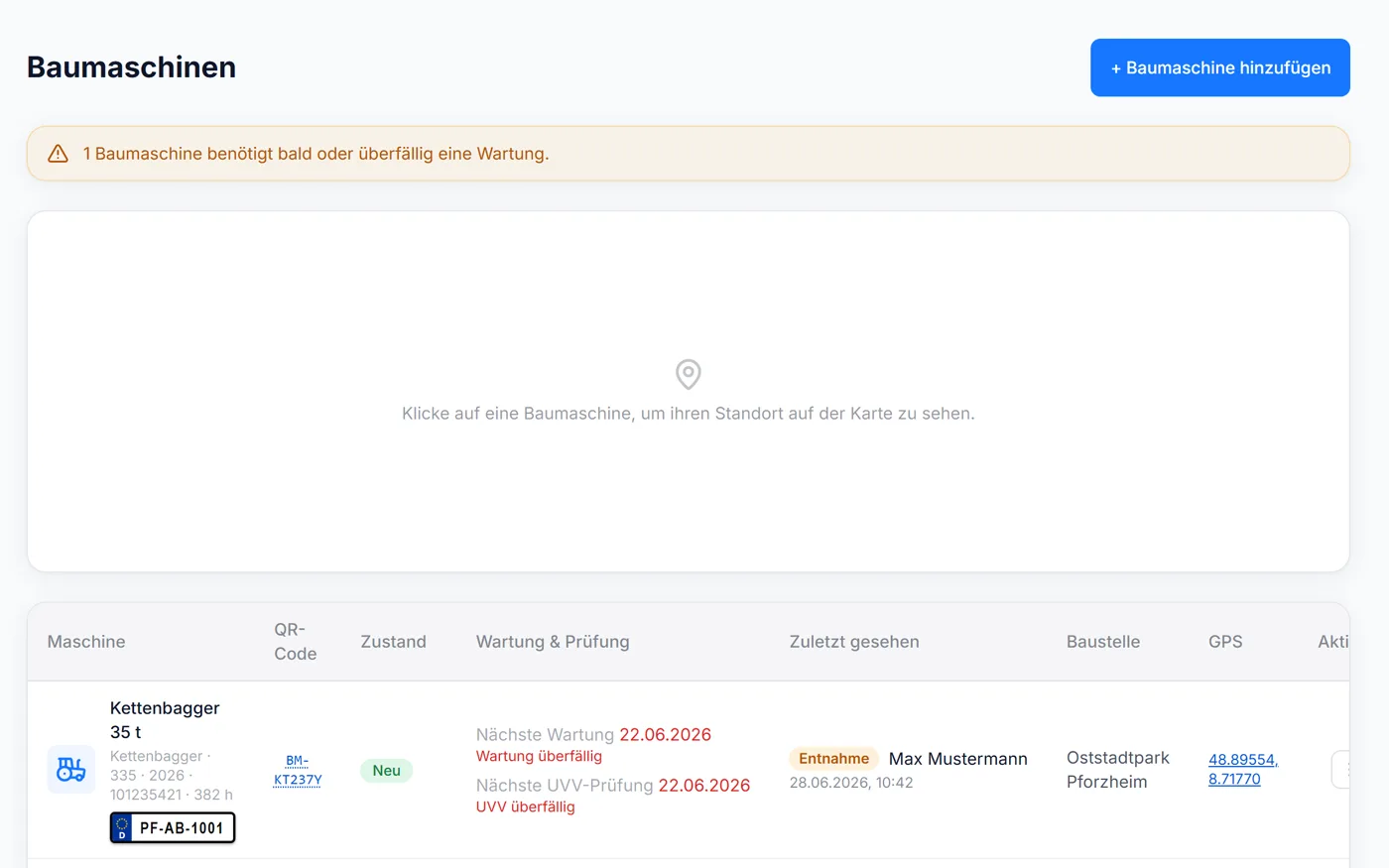The height and width of the screenshot is (868, 1389).
Task: Click the Baumaschine hinzufügen button
Action: (x=1219, y=67)
